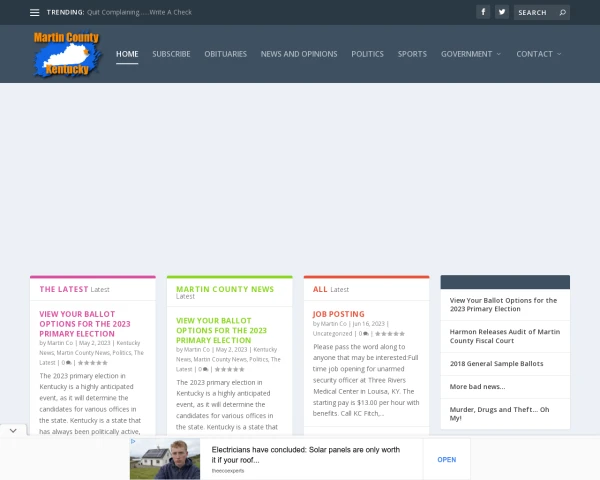Open the Twitter social icon

coord(502,12)
